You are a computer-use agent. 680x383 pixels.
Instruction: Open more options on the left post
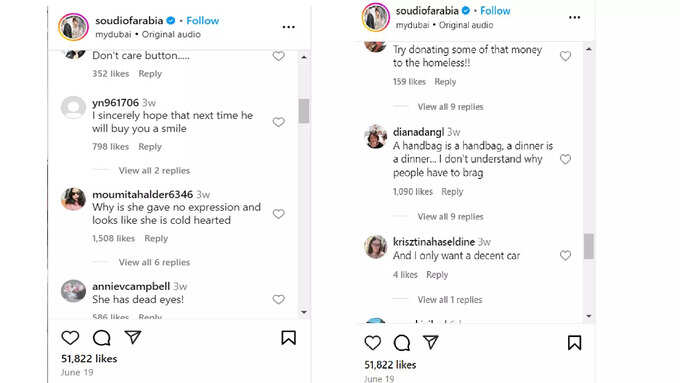tap(288, 27)
